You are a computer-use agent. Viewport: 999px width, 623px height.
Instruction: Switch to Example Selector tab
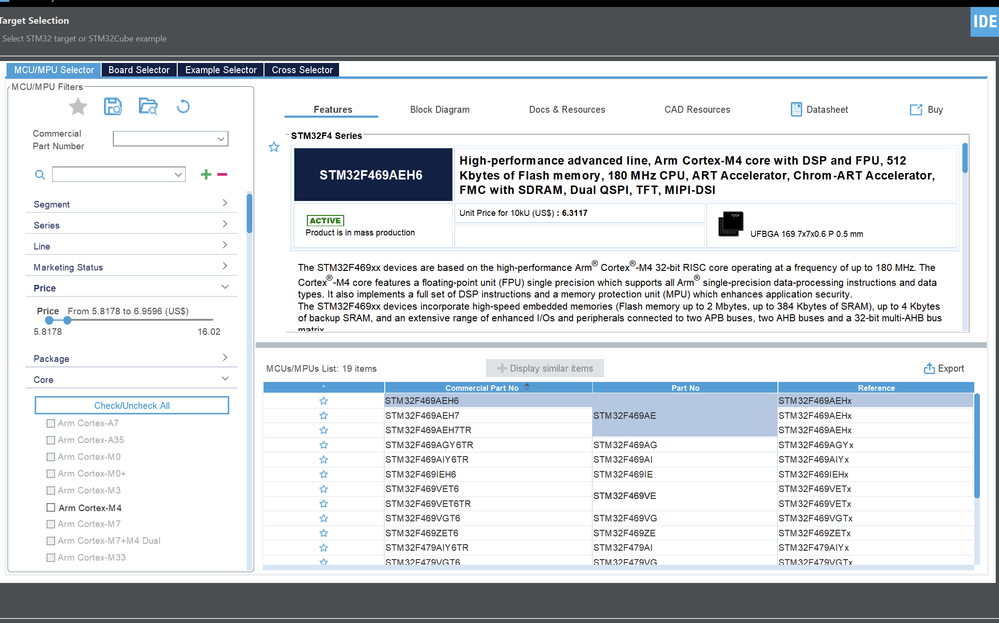pyautogui.click(x=220, y=69)
